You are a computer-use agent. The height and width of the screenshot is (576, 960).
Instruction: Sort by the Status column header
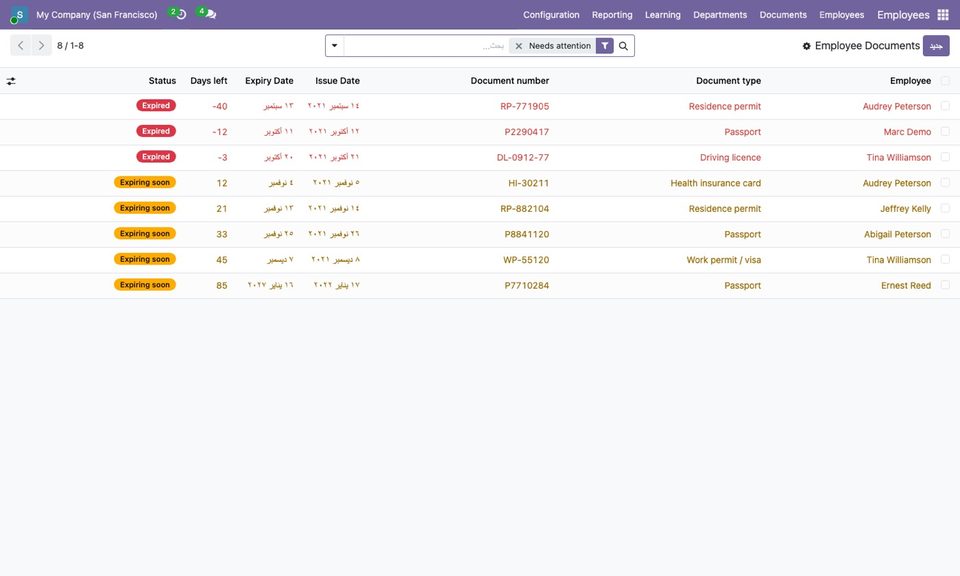pyautogui.click(x=162, y=81)
